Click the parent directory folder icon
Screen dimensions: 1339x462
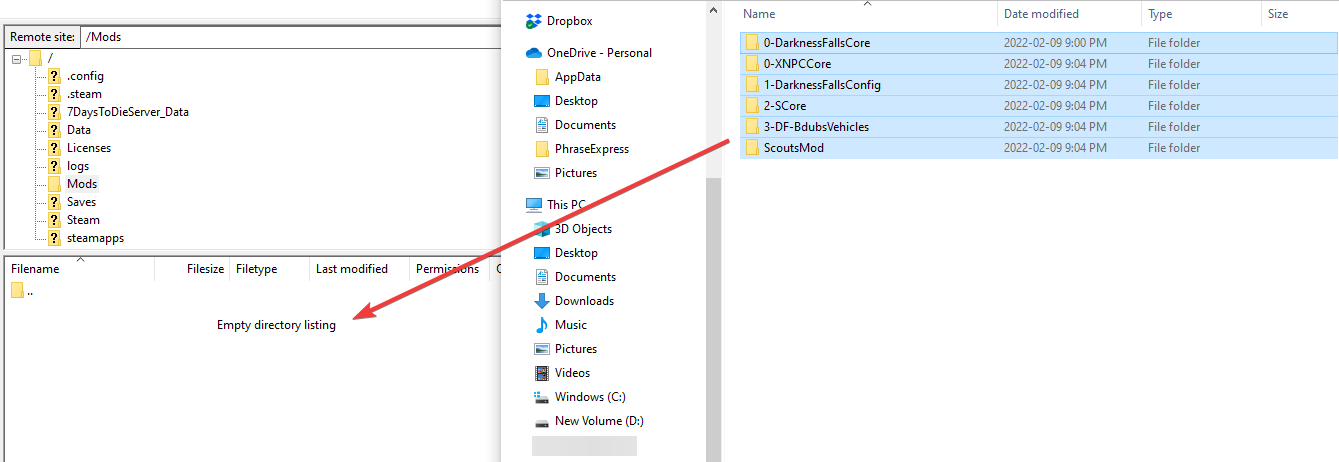click(18, 291)
